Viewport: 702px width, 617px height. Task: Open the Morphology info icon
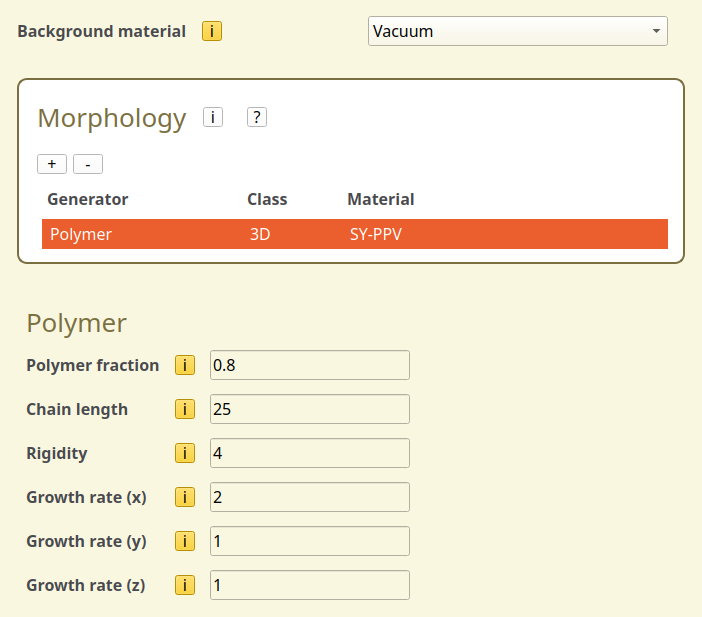click(212, 118)
